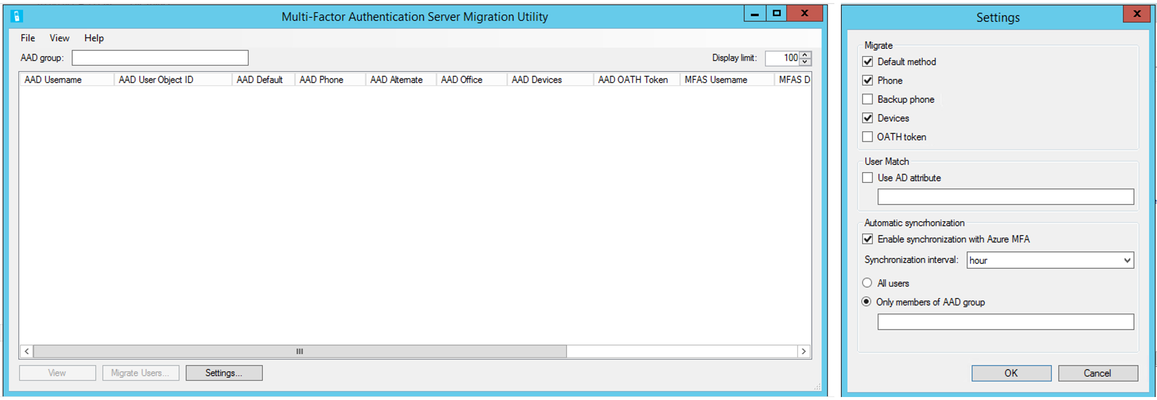Viewport: 1157px width, 400px height.
Task: Click the Display limit value box
Action: point(782,58)
